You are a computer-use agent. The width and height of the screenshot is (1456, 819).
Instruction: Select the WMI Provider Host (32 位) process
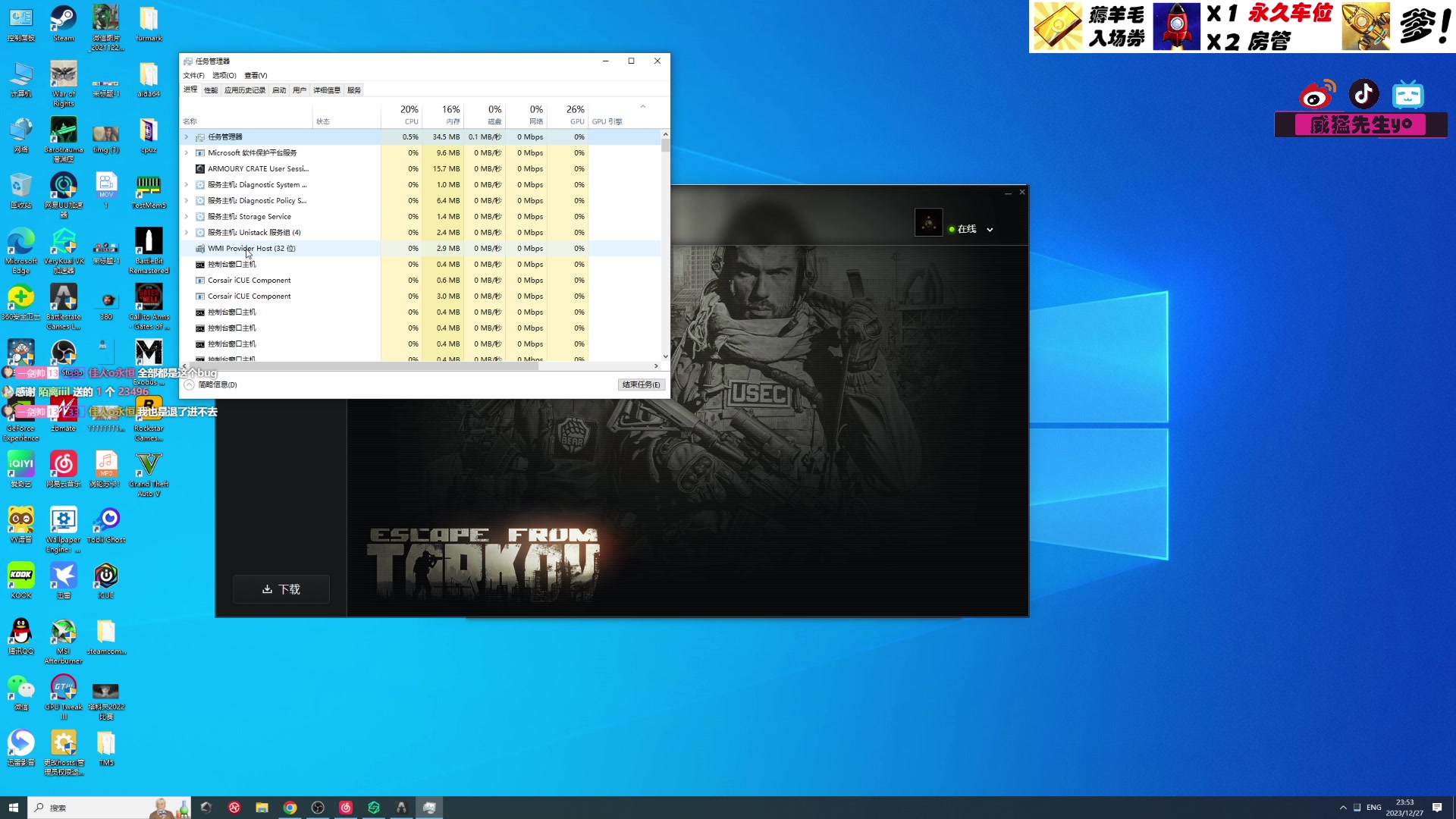click(422, 249)
